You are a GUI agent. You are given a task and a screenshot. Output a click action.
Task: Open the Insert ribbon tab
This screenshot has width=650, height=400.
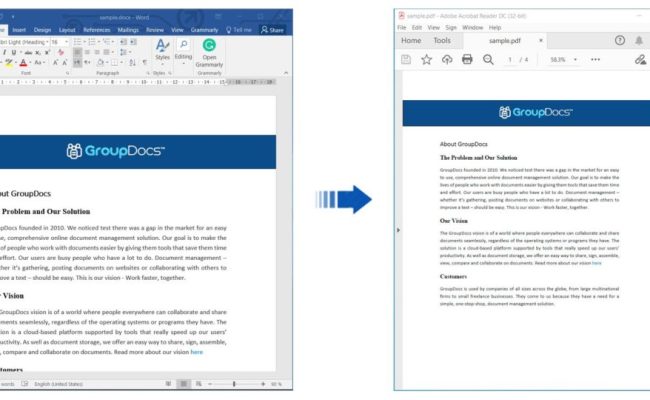pos(19,30)
